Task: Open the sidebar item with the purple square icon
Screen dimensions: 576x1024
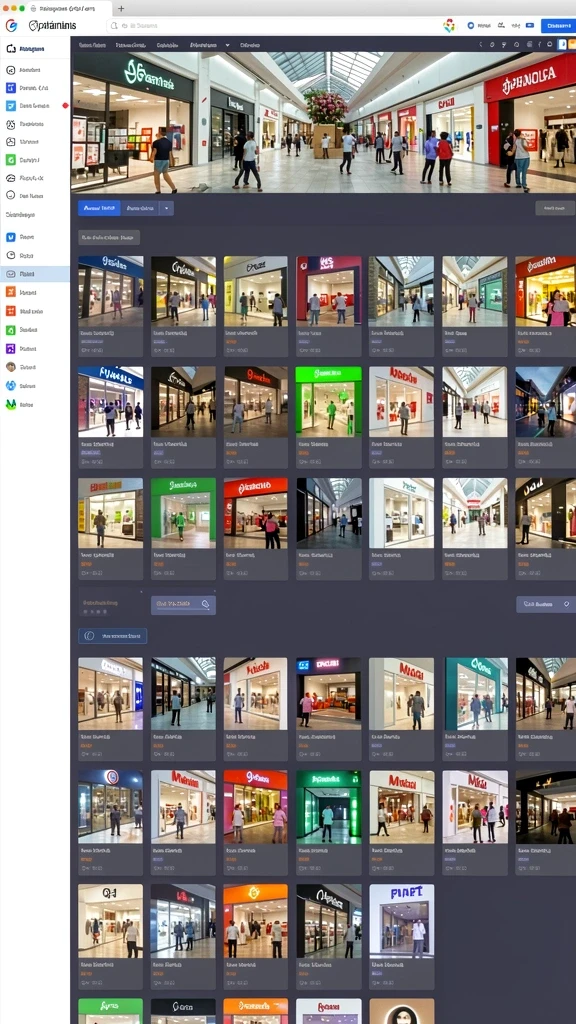Action: click(35, 349)
